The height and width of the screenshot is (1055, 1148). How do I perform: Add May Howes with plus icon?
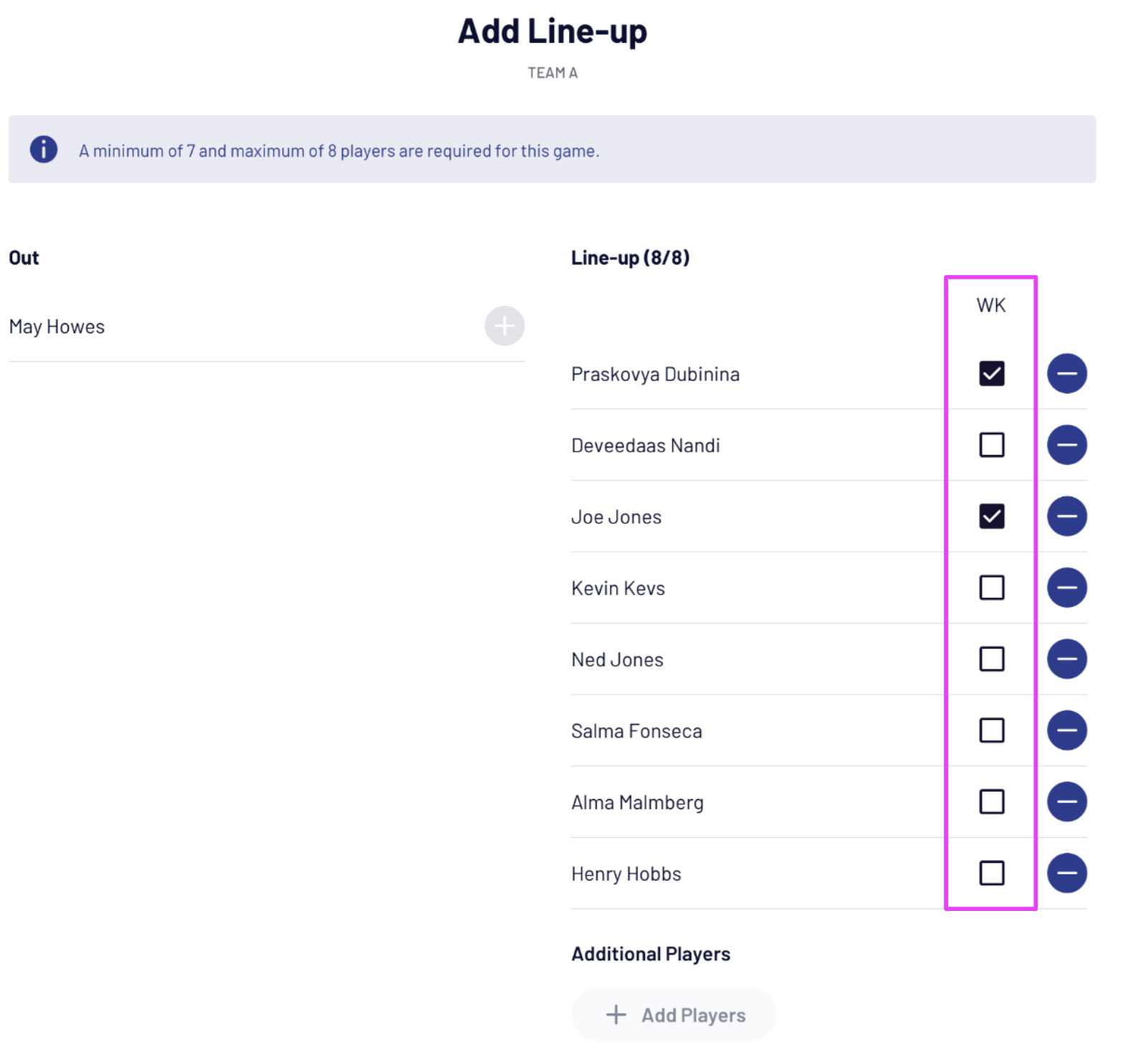click(504, 326)
